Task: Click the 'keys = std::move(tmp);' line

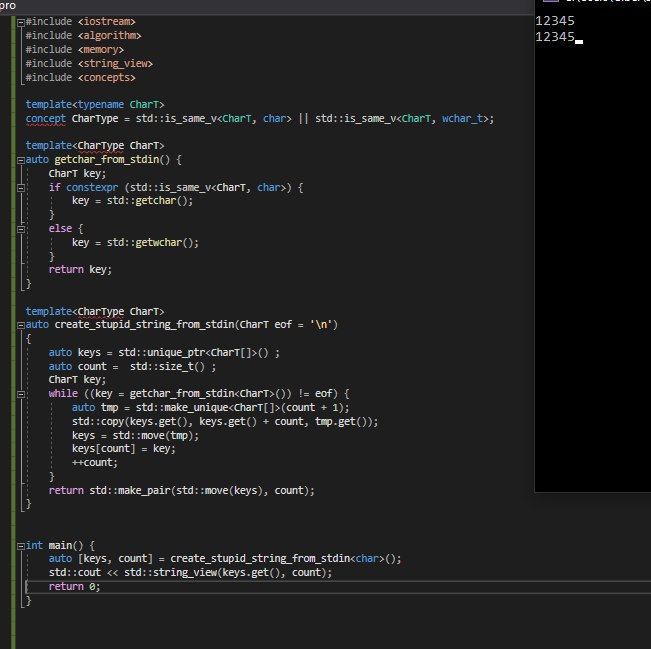Action: (x=135, y=436)
